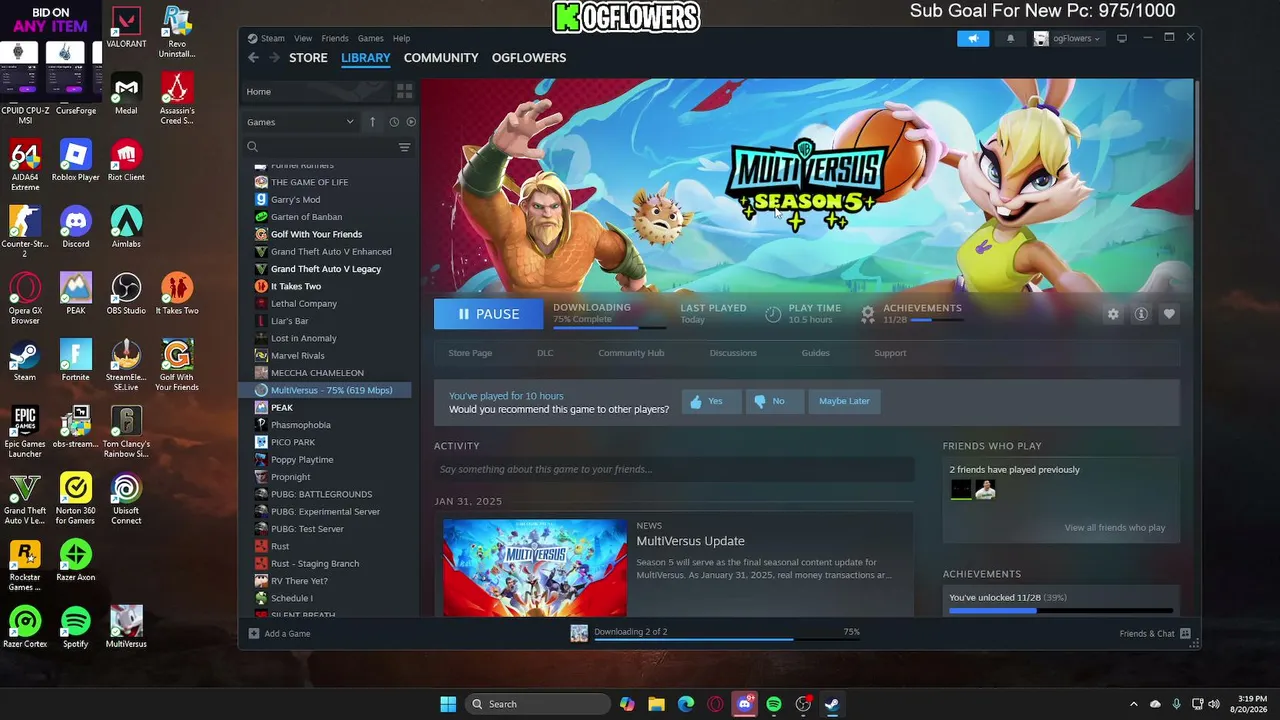Click View all friends who play
The height and width of the screenshot is (720, 1280).
1114,528
